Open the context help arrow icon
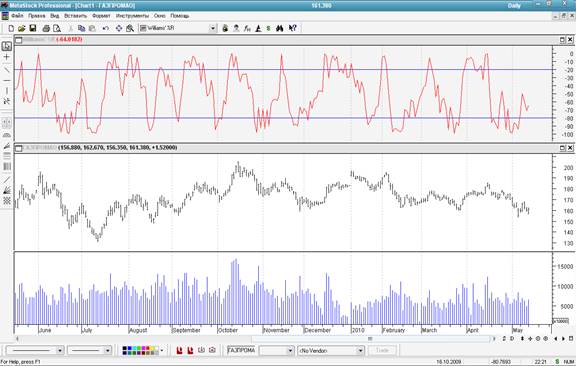The height and width of the screenshot is (366, 576). 292,28
